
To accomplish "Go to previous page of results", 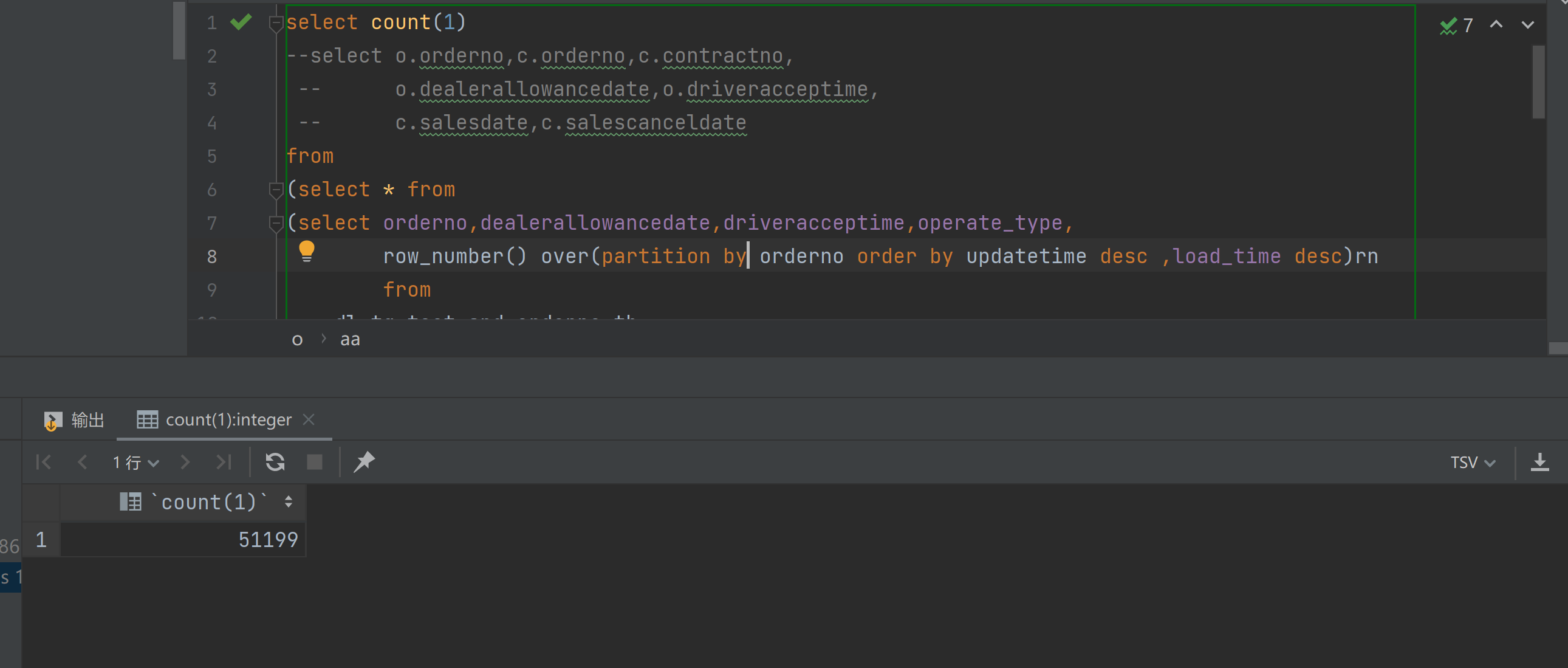I will (82, 462).
